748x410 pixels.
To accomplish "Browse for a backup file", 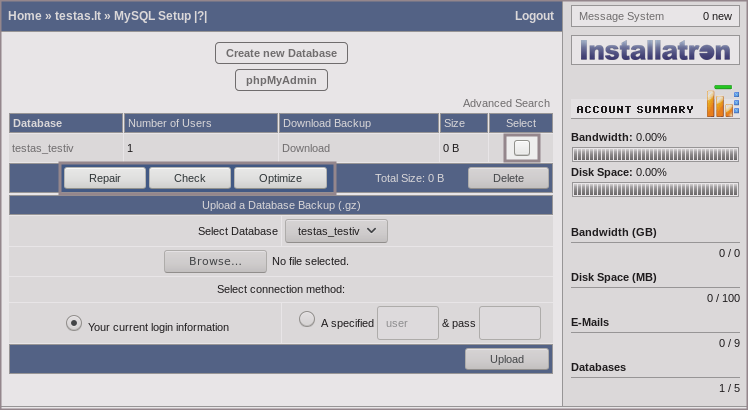I will tap(215, 261).
